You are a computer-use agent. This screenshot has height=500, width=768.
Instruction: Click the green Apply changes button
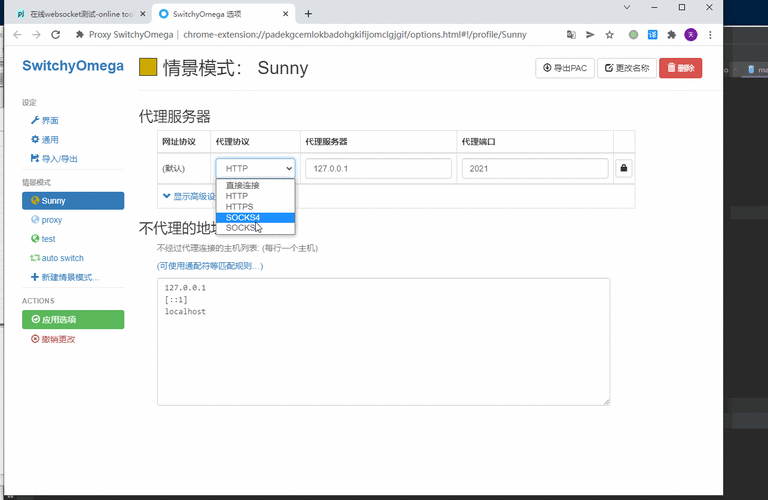(73, 320)
